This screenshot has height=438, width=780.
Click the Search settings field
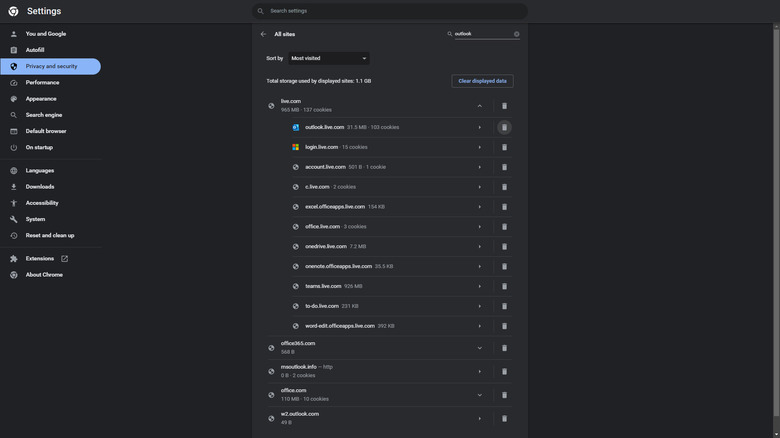pos(390,11)
